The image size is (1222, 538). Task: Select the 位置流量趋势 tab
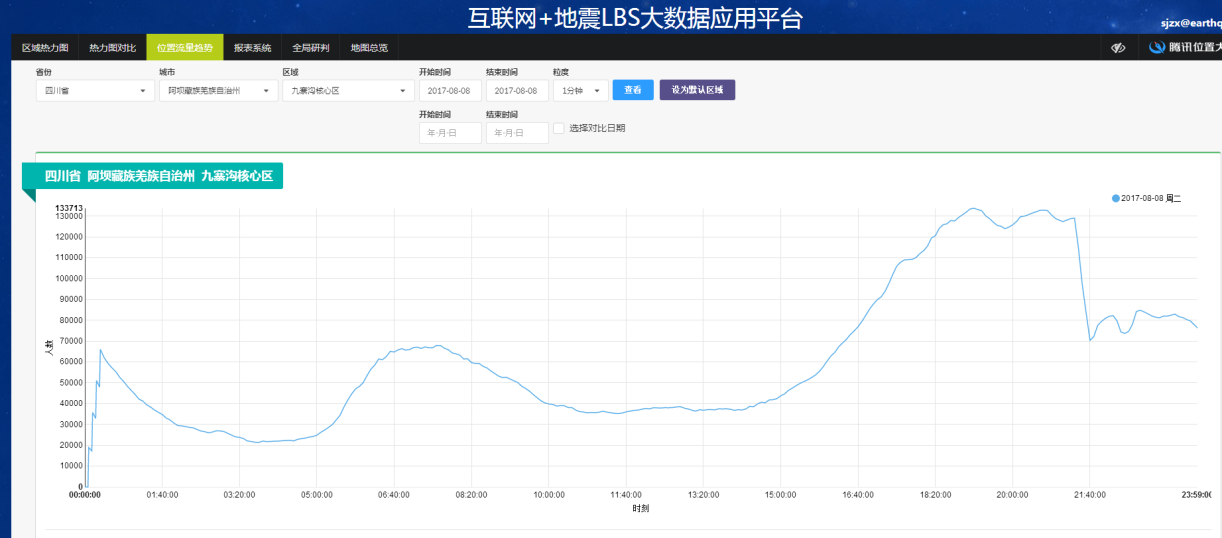pos(185,48)
